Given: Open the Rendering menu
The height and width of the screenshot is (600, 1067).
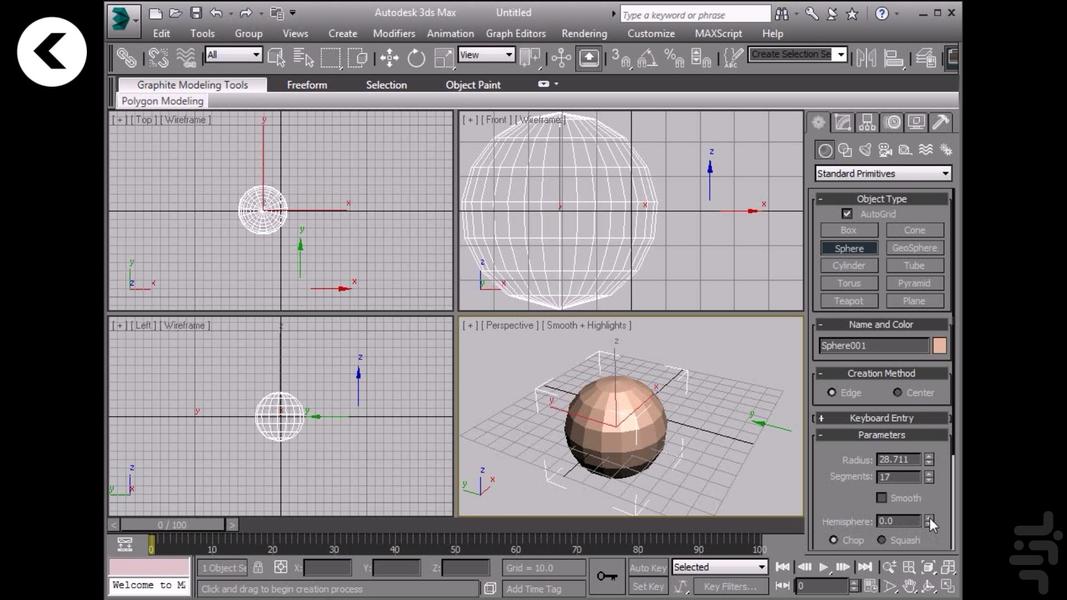Looking at the screenshot, I should pos(584,33).
